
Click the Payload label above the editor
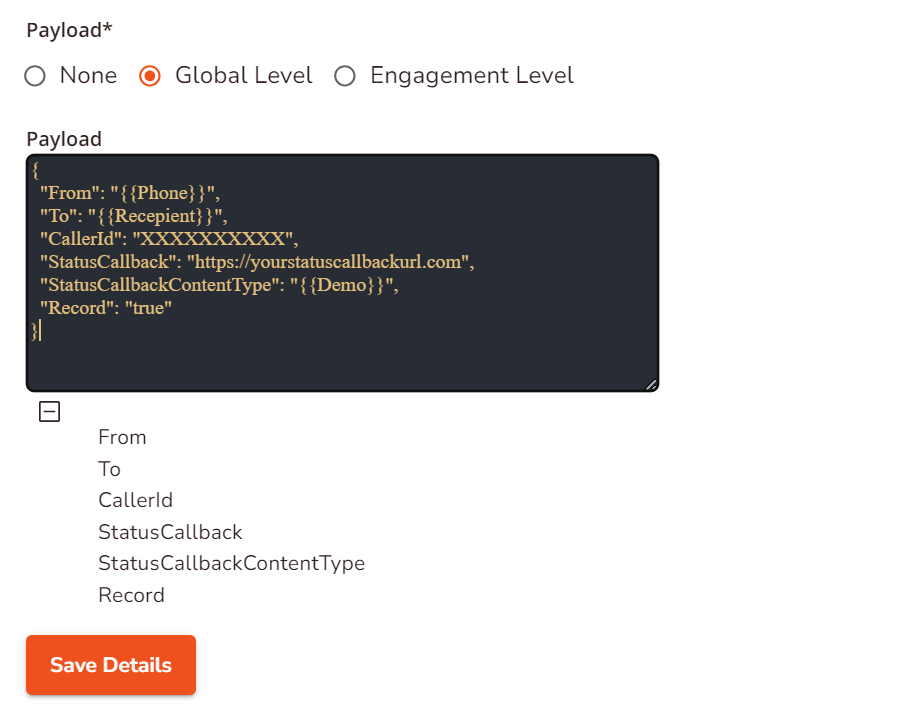64,139
